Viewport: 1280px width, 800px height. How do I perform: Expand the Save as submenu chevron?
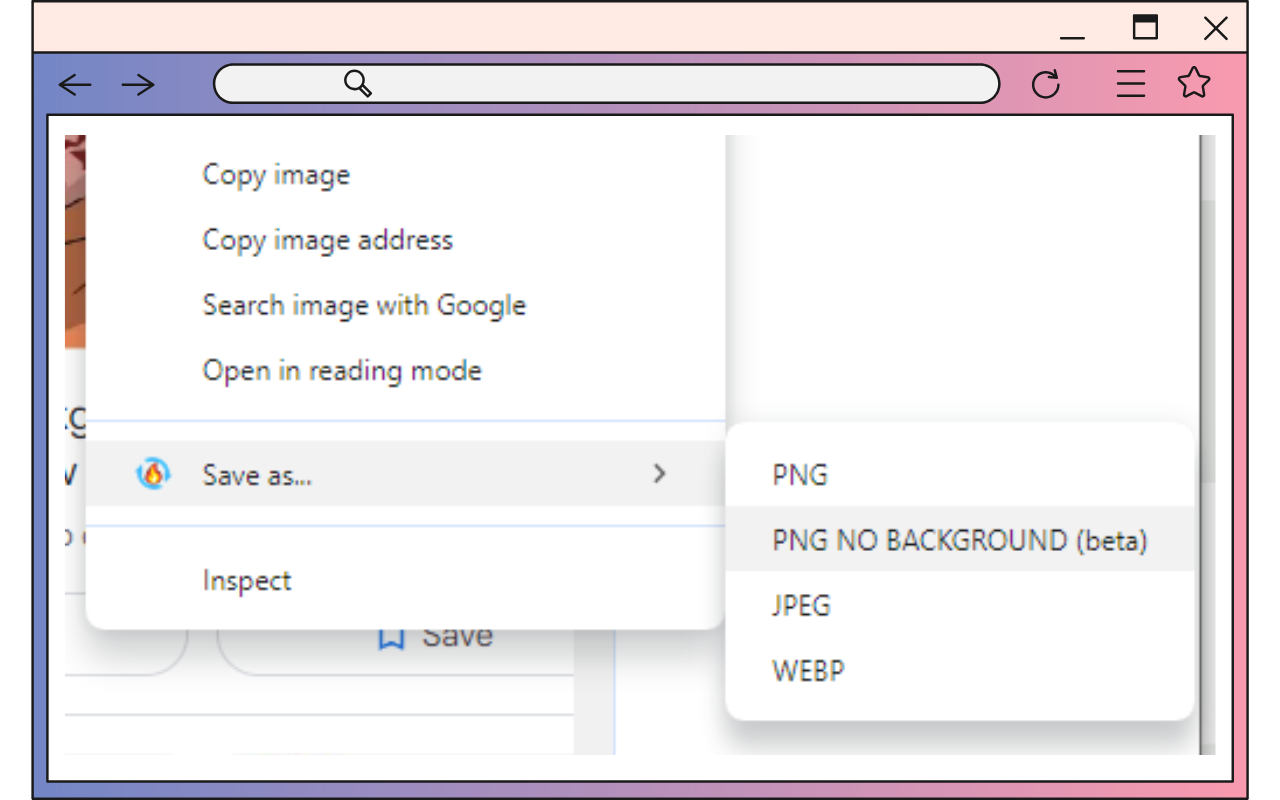659,475
